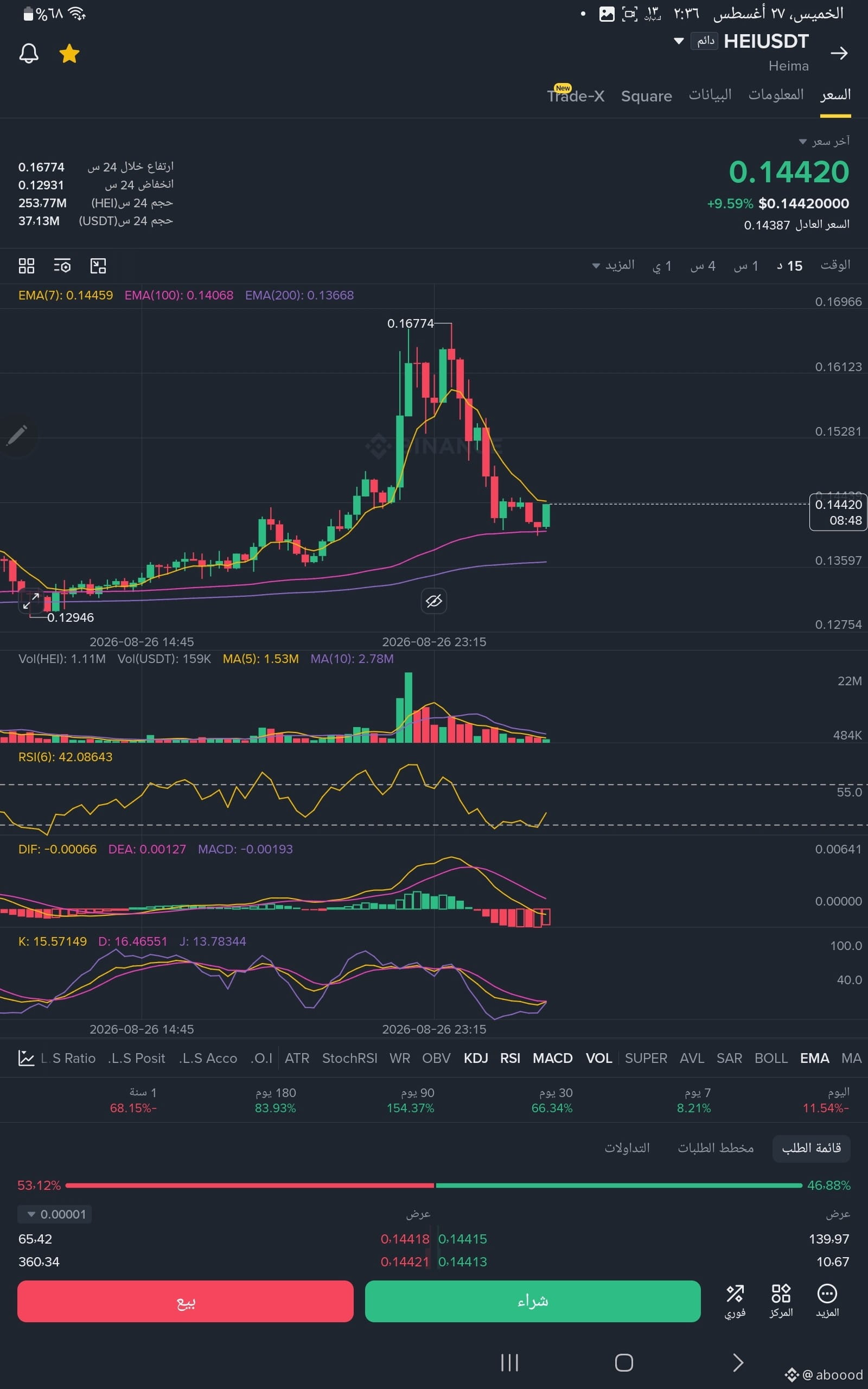Expand the آخر سعر price type dropdown
This screenshot has height=1389, width=868.
click(825, 141)
